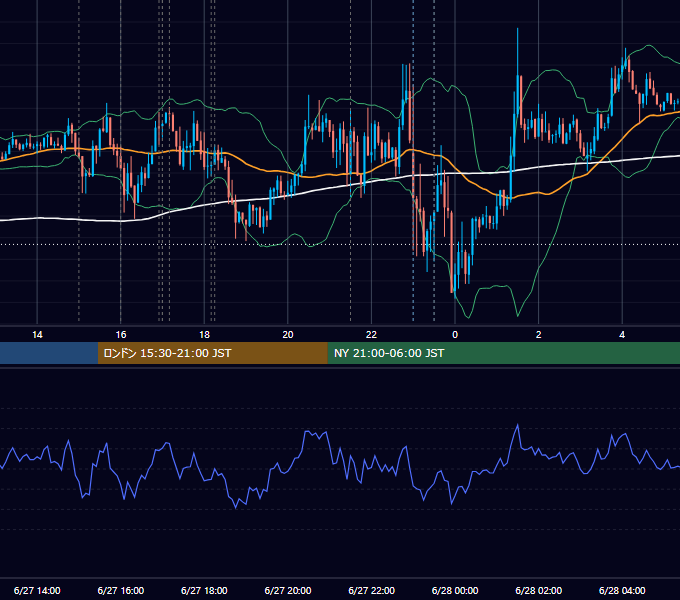Click the hour label 20 on the price chart axis
Viewport: 680px width, 600px height.
(288, 335)
